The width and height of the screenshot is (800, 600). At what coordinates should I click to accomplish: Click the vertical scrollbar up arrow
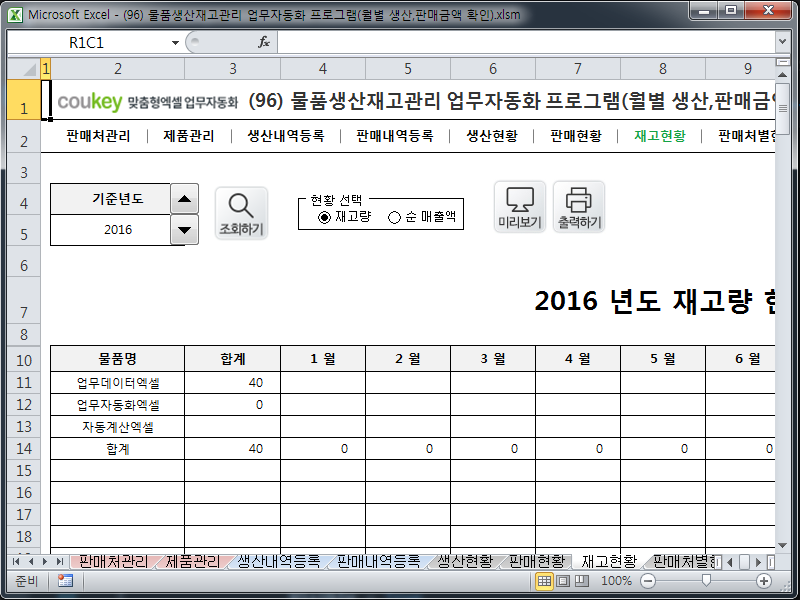pyautogui.click(x=783, y=74)
